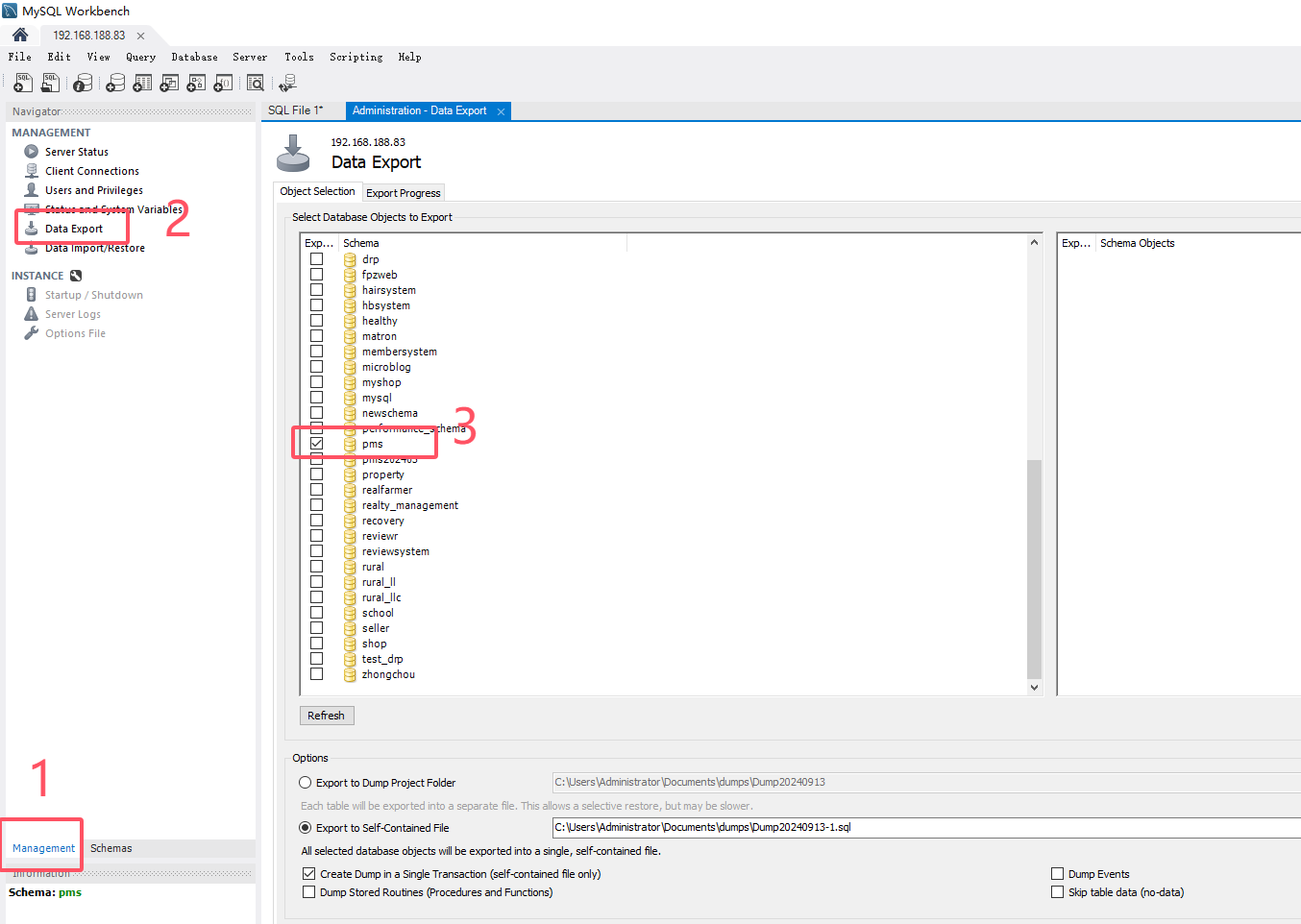Select the membersystem schema row
Image resolution: width=1301 pixels, height=924 pixels.
[x=399, y=352]
